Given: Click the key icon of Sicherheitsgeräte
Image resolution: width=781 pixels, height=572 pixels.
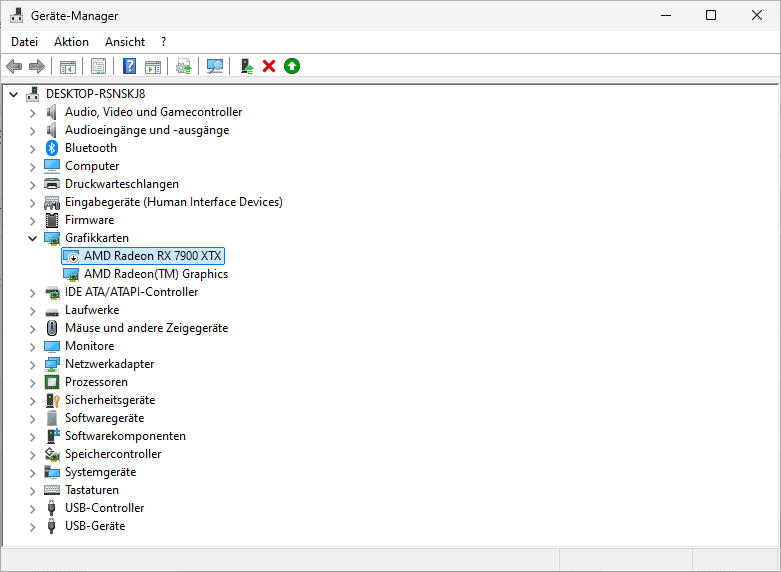Looking at the screenshot, I should [x=52, y=400].
